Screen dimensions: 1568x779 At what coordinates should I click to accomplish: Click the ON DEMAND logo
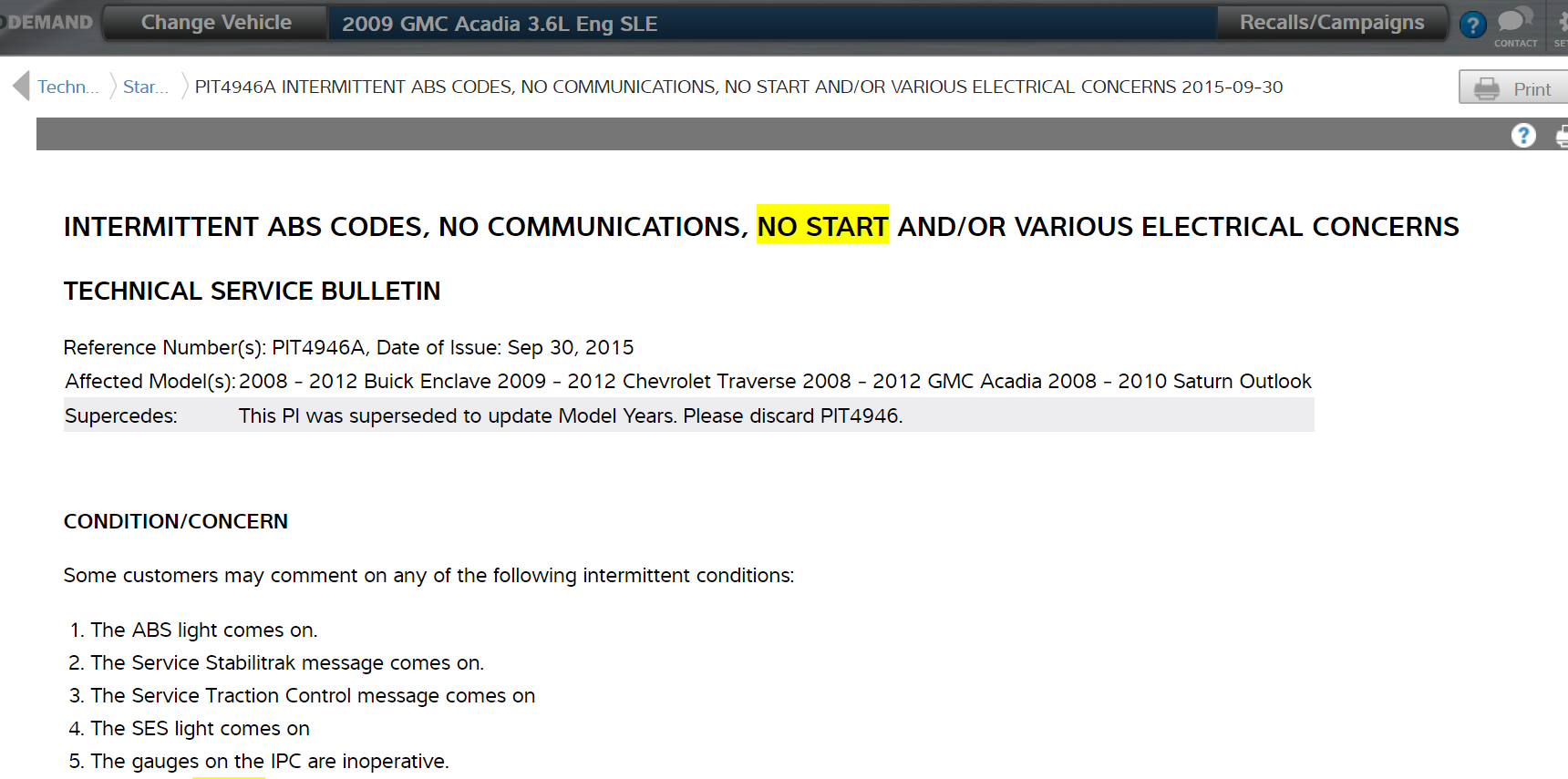pos(46,23)
